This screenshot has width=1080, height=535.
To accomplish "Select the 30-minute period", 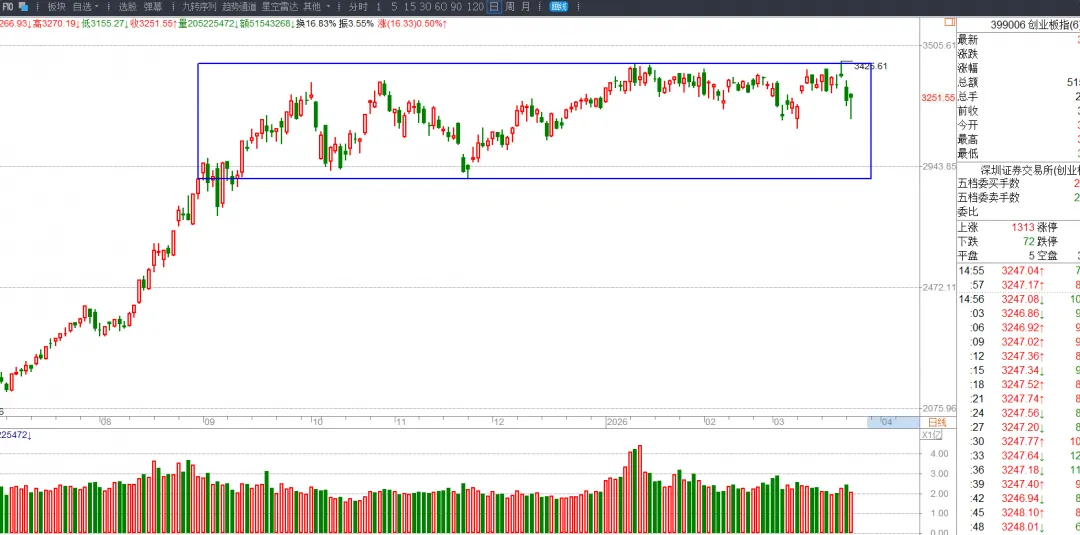I will pos(425,7).
